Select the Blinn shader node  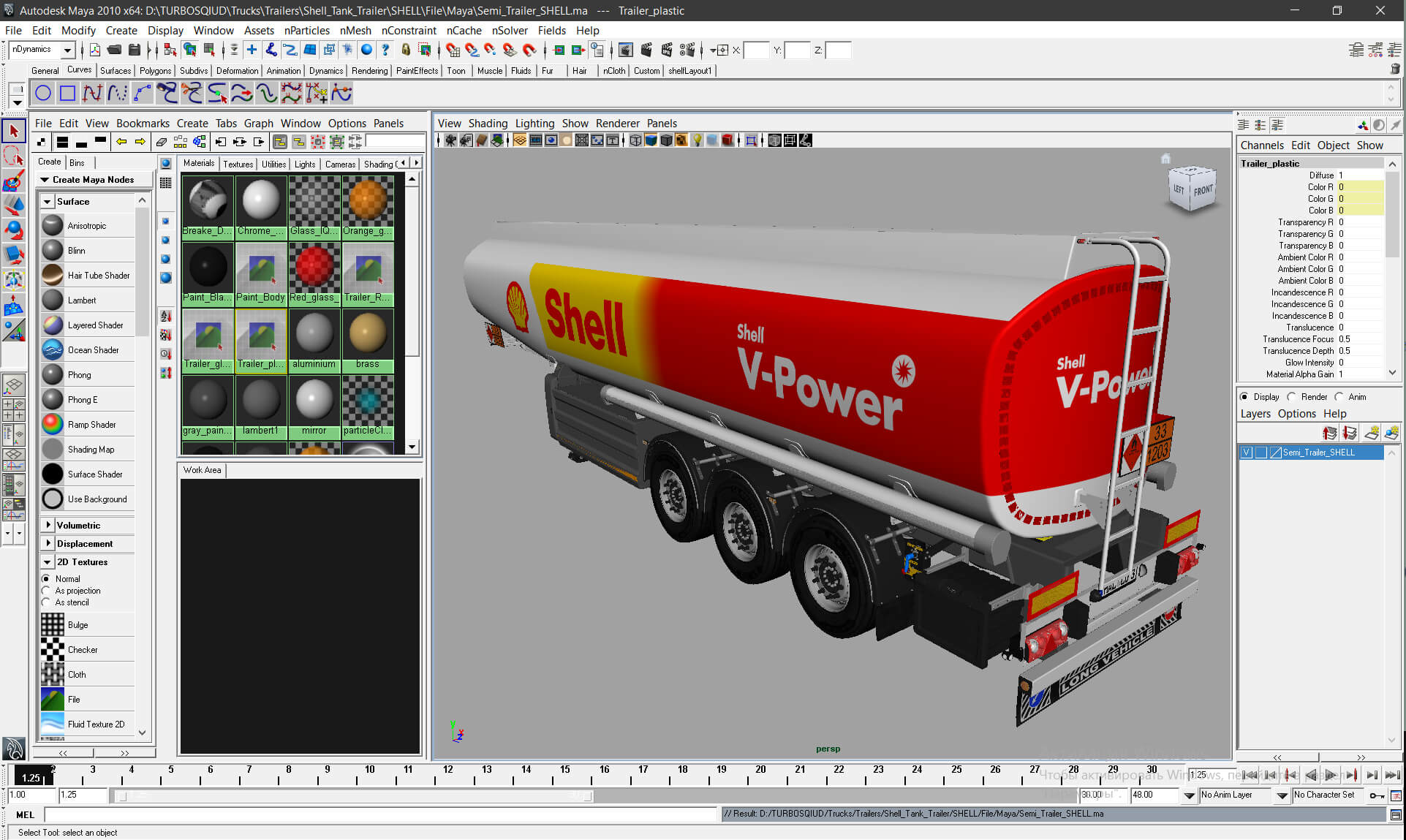[x=88, y=250]
